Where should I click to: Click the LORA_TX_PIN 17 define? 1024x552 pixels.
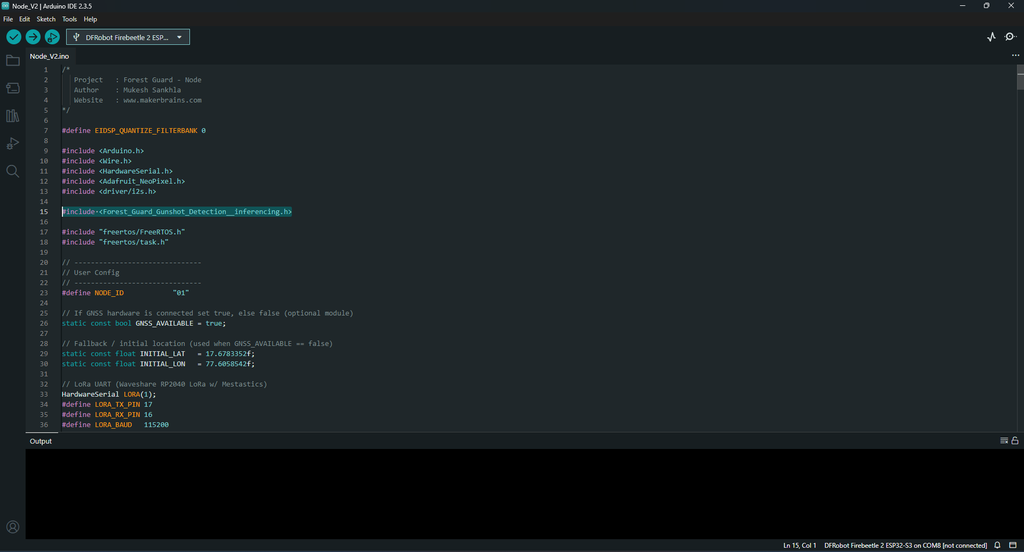[107, 404]
